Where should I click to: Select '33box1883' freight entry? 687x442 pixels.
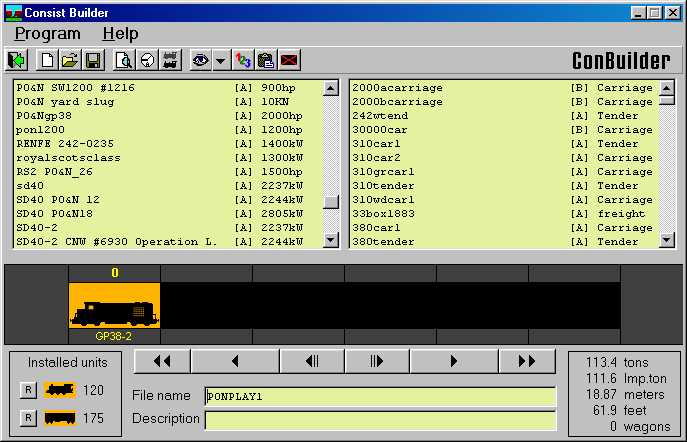[504, 214]
